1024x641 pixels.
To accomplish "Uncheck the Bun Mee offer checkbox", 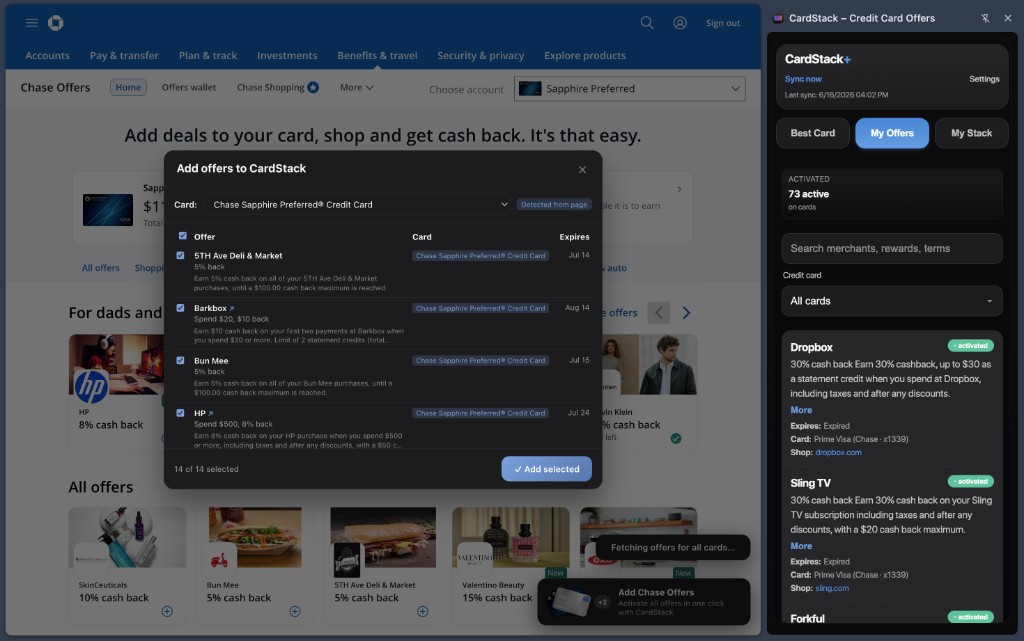I will (x=180, y=360).
